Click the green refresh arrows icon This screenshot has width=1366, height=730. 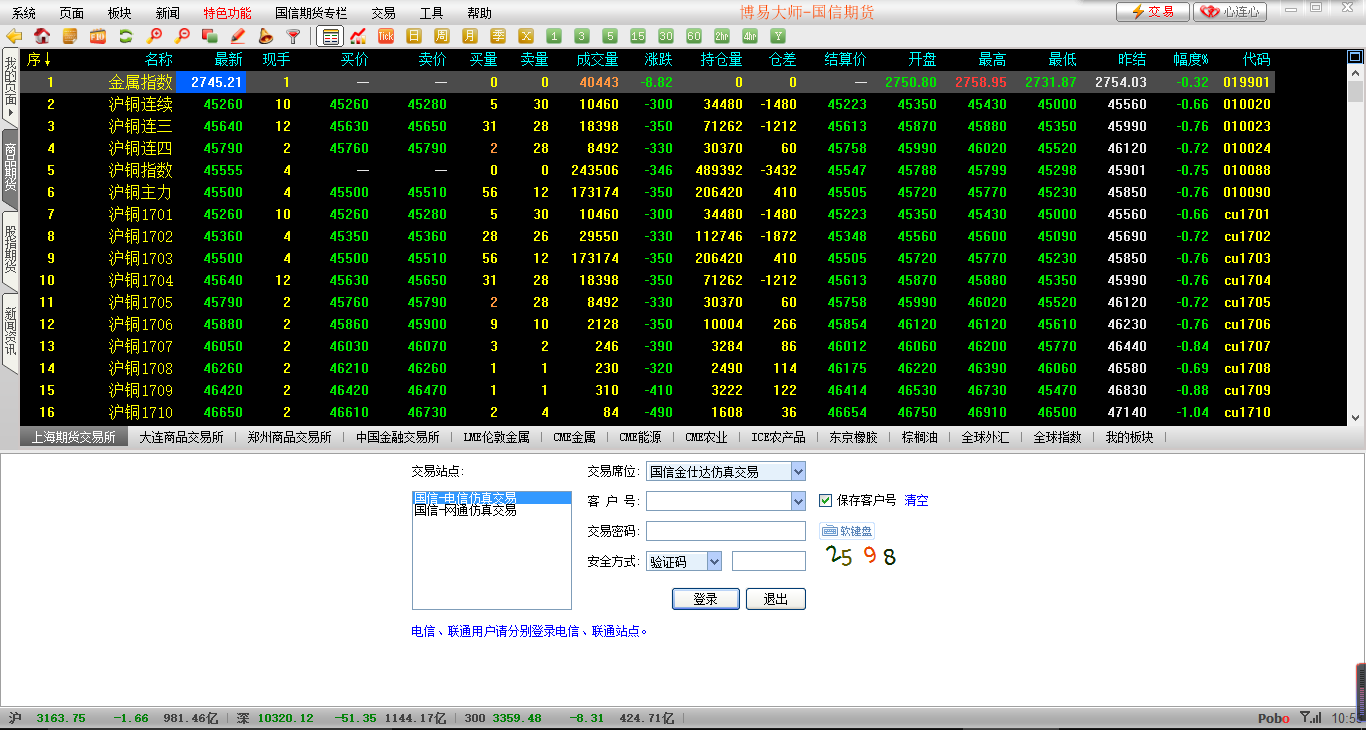(126, 36)
